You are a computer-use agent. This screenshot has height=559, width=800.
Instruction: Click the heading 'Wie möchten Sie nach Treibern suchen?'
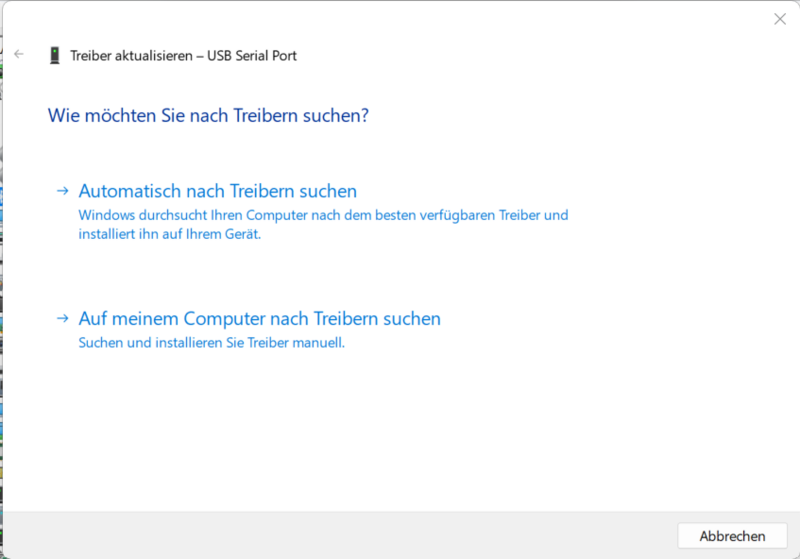click(208, 116)
